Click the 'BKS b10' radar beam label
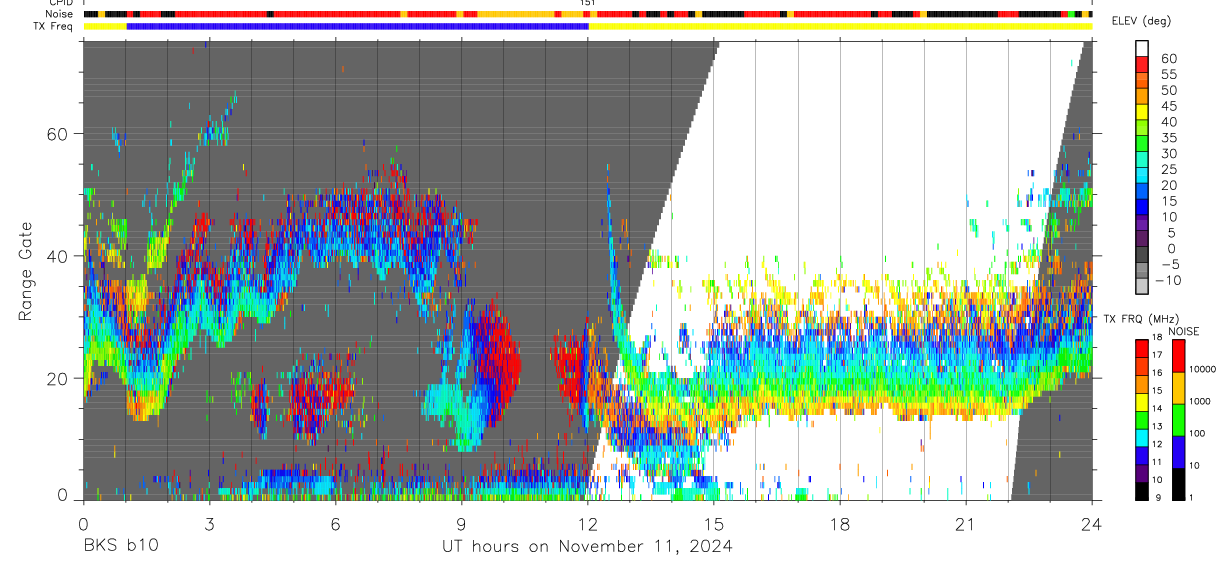The image size is (1228, 567). tap(120, 546)
